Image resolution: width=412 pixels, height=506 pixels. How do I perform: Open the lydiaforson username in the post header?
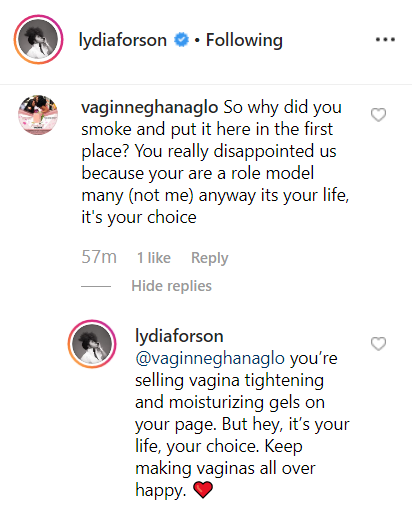(123, 40)
